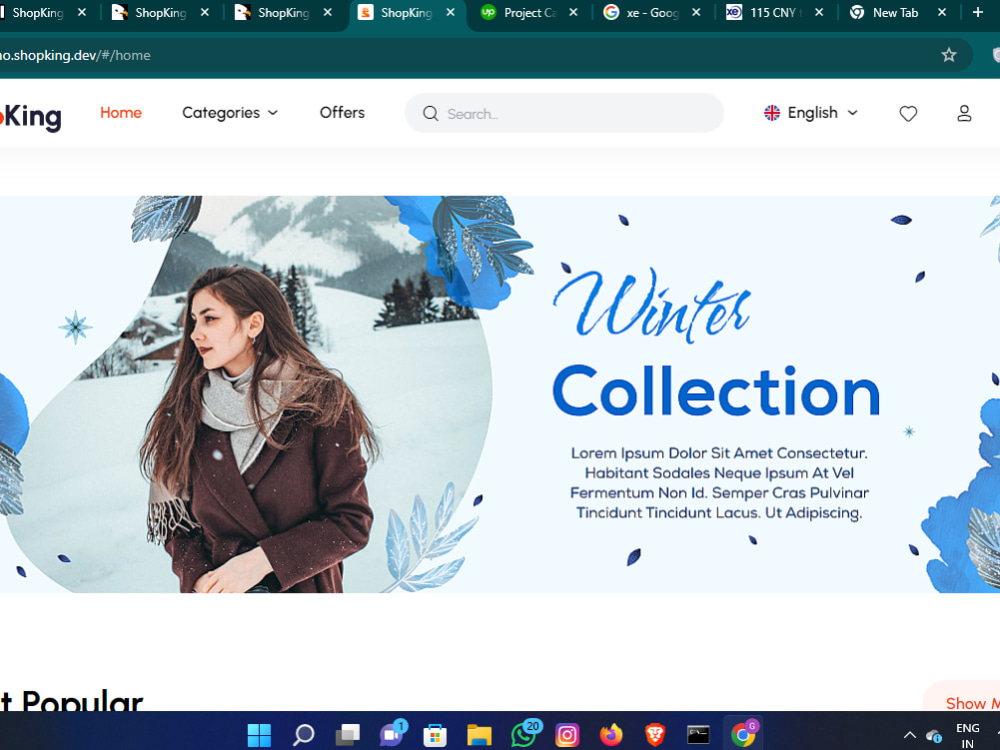1000x750 pixels.
Task: Open the Offers page
Action: pyautogui.click(x=342, y=113)
